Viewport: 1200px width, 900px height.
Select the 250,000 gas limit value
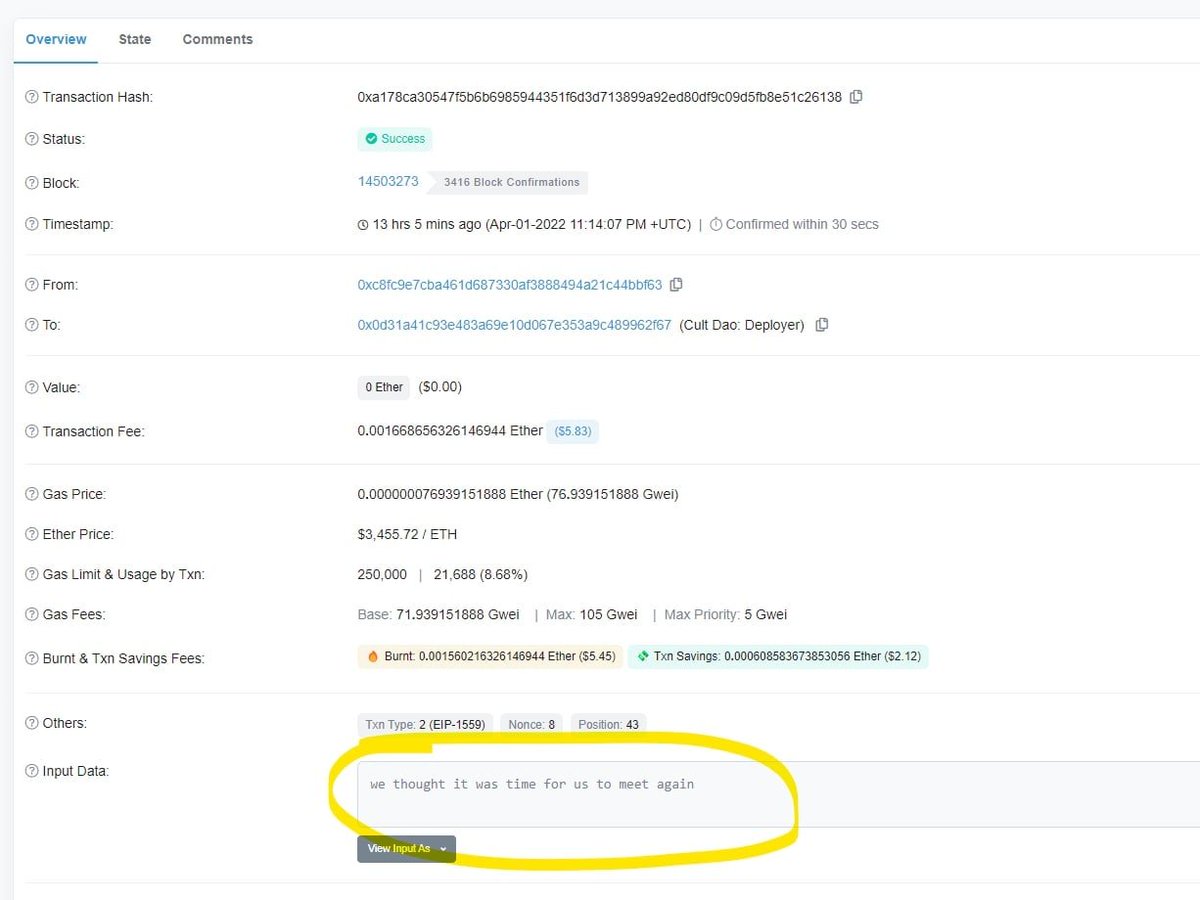coord(382,574)
